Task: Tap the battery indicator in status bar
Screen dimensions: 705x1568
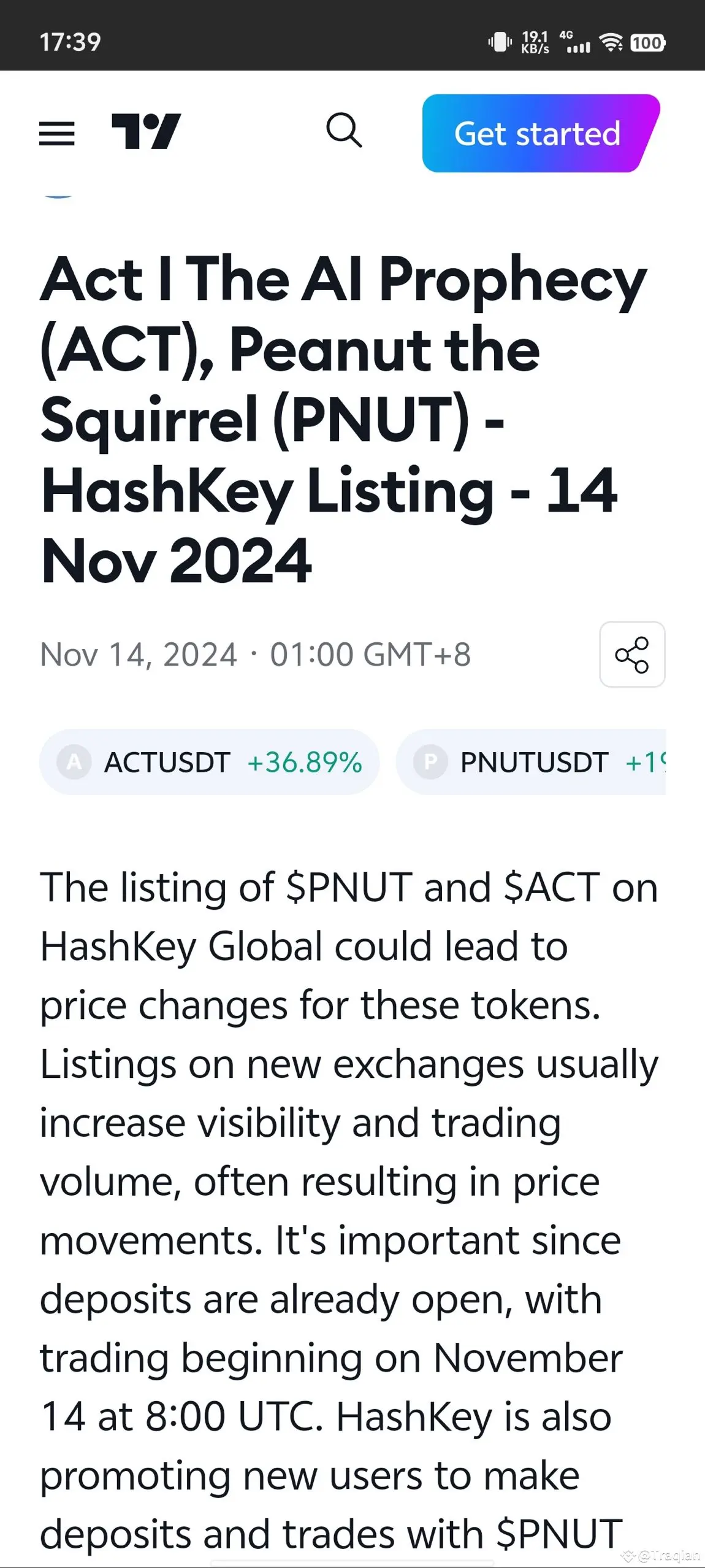Action: click(647, 42)
